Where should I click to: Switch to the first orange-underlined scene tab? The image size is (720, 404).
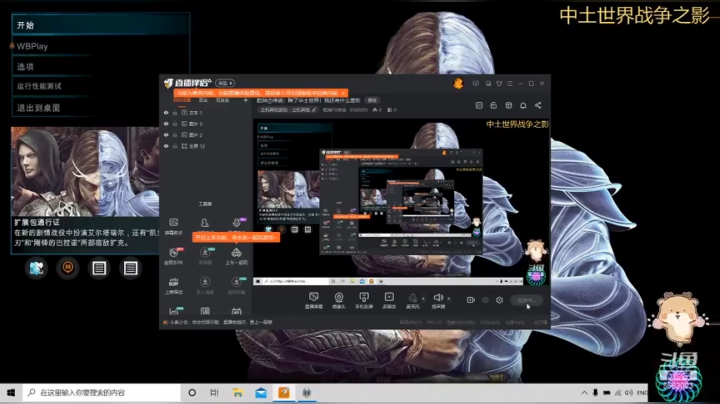tap(181, 100)
